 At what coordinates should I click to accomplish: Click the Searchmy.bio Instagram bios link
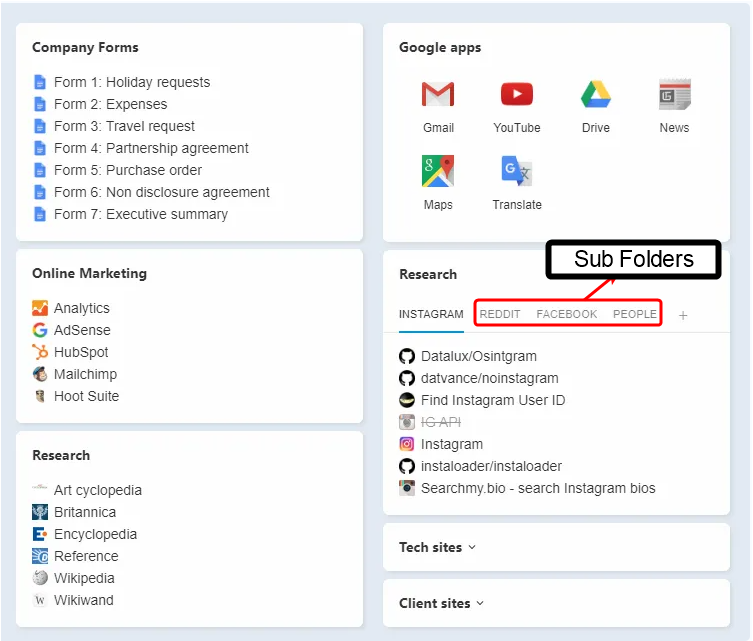click(x=538, y=488)
